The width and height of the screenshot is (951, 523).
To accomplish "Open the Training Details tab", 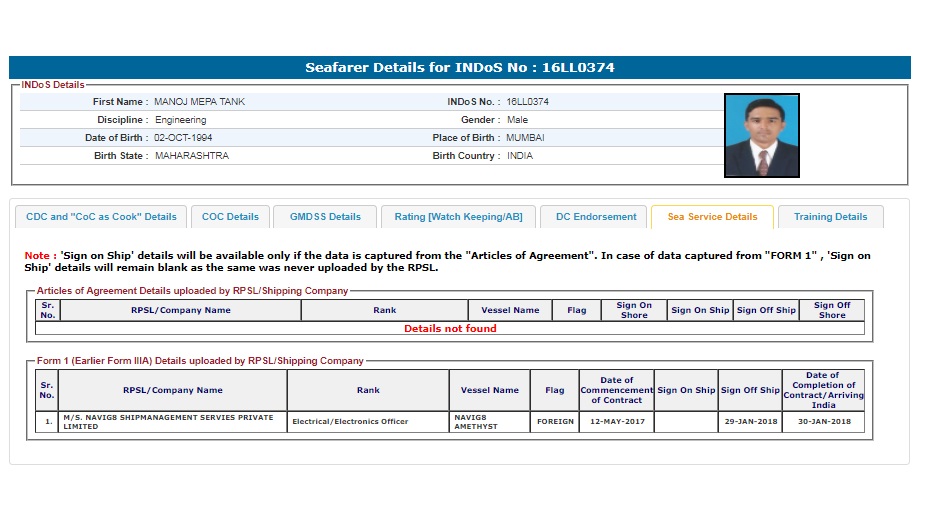I will (x=830, y=217).
